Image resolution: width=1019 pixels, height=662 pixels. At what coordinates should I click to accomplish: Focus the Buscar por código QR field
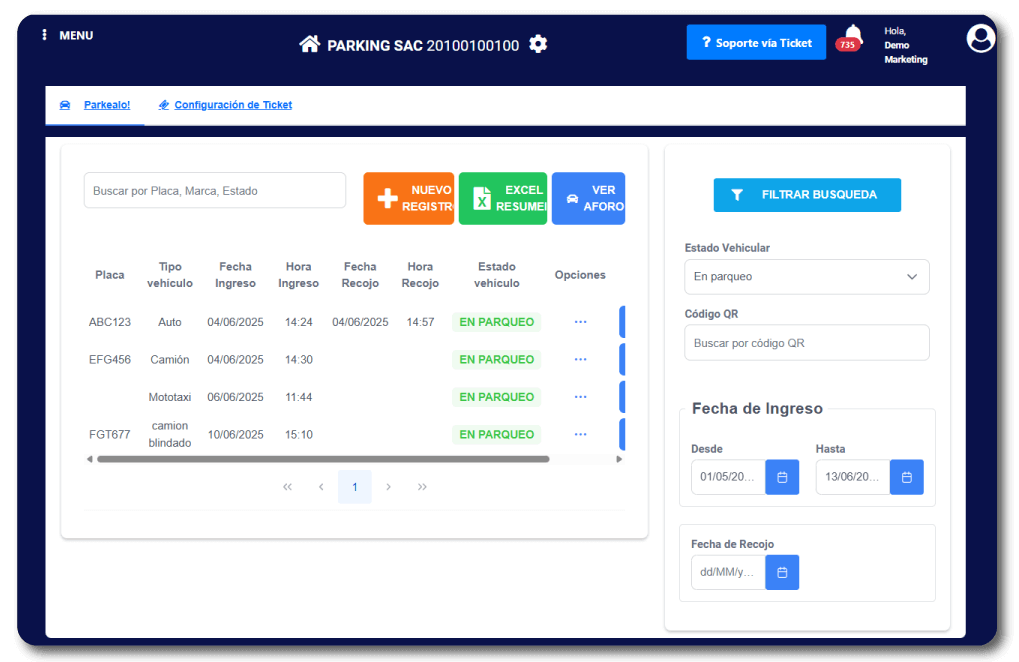[806, 343]
